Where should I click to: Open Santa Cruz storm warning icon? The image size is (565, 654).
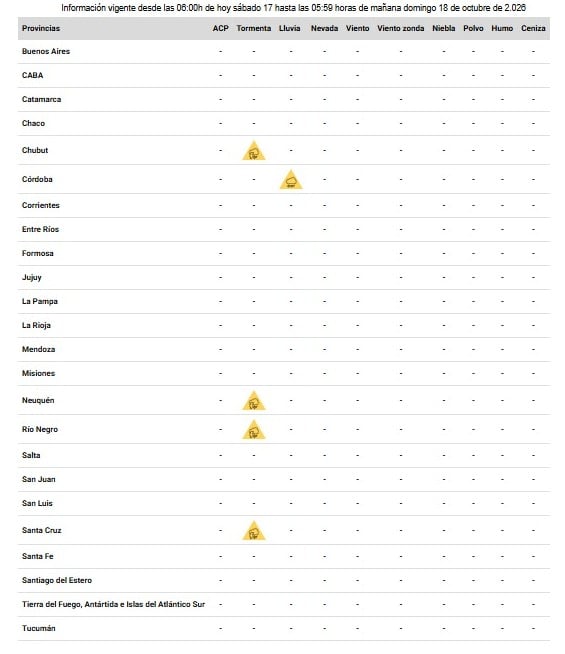pos(254,531)
